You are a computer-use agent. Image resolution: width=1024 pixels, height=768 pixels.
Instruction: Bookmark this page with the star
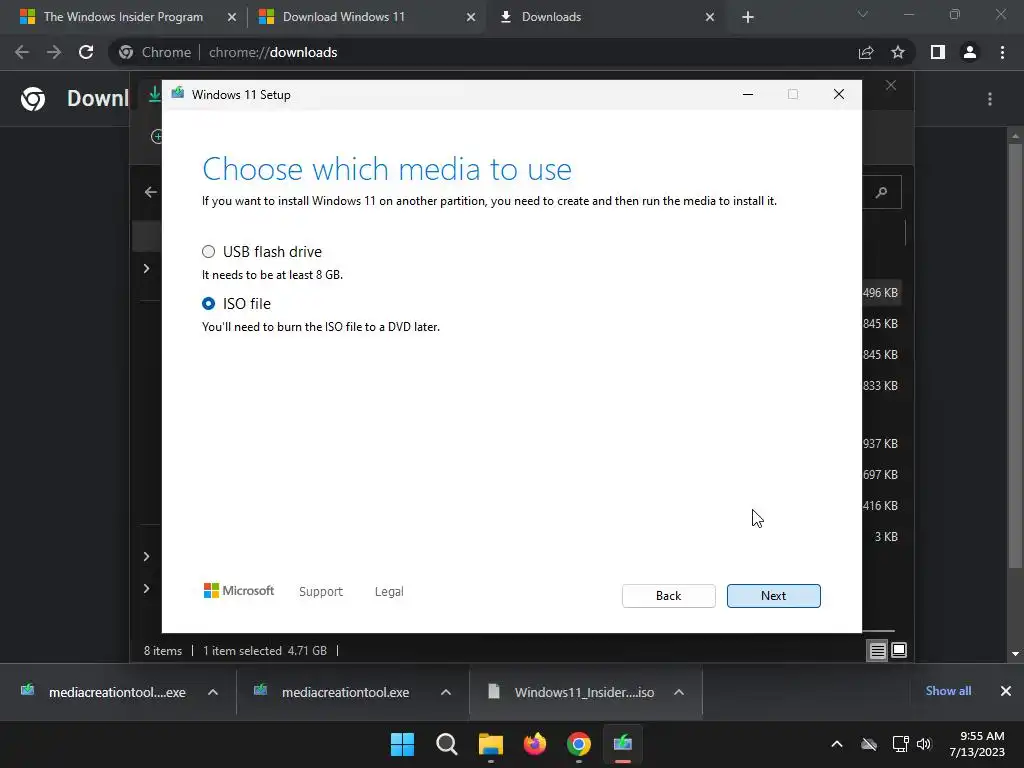click(898, 52)
